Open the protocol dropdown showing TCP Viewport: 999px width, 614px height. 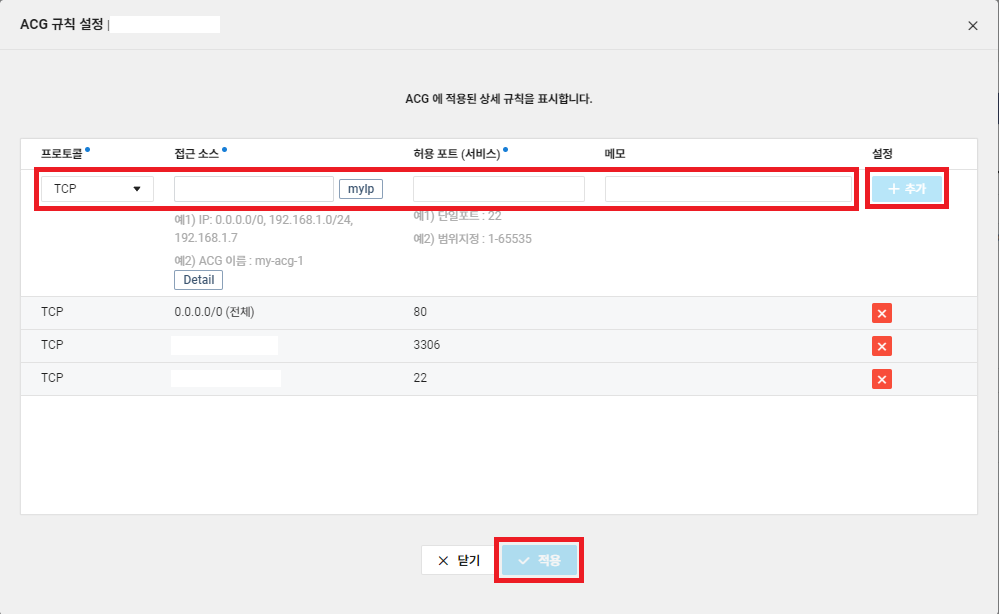click(x=96, y=188)
